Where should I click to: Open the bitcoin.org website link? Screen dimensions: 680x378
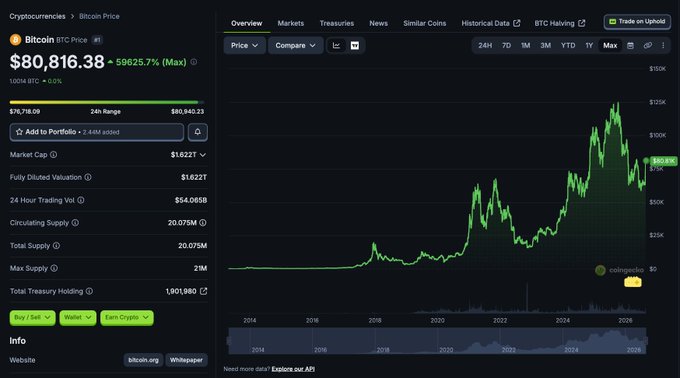tap(143, 360)
